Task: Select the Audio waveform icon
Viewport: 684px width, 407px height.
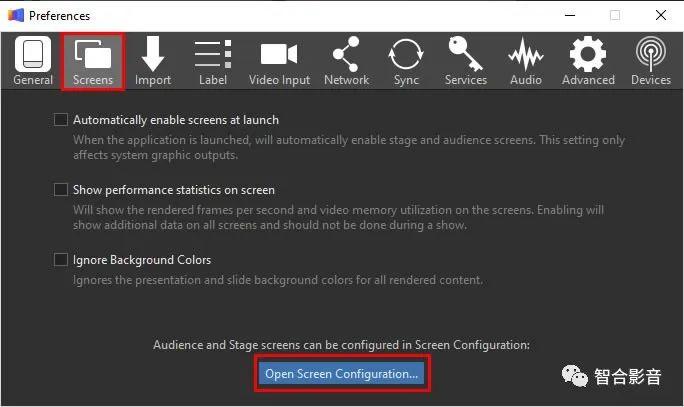Action: click(x=526, y=55)
